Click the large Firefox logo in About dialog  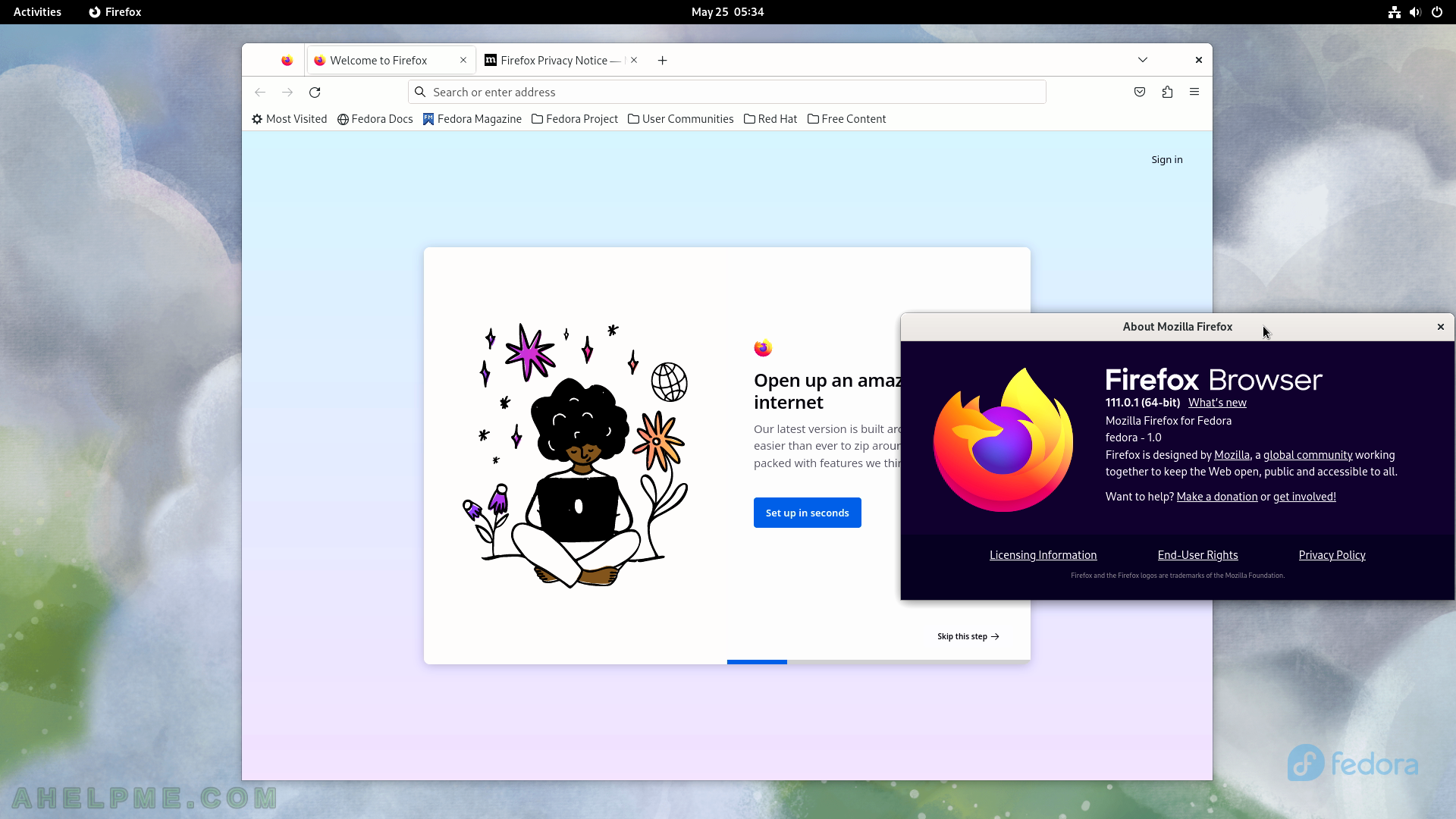[1003, 440]
